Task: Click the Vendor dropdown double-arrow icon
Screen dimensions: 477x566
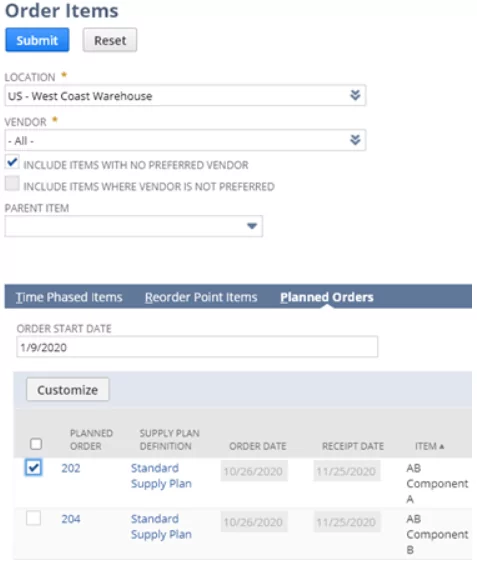Action: click(x=355, y=140)
